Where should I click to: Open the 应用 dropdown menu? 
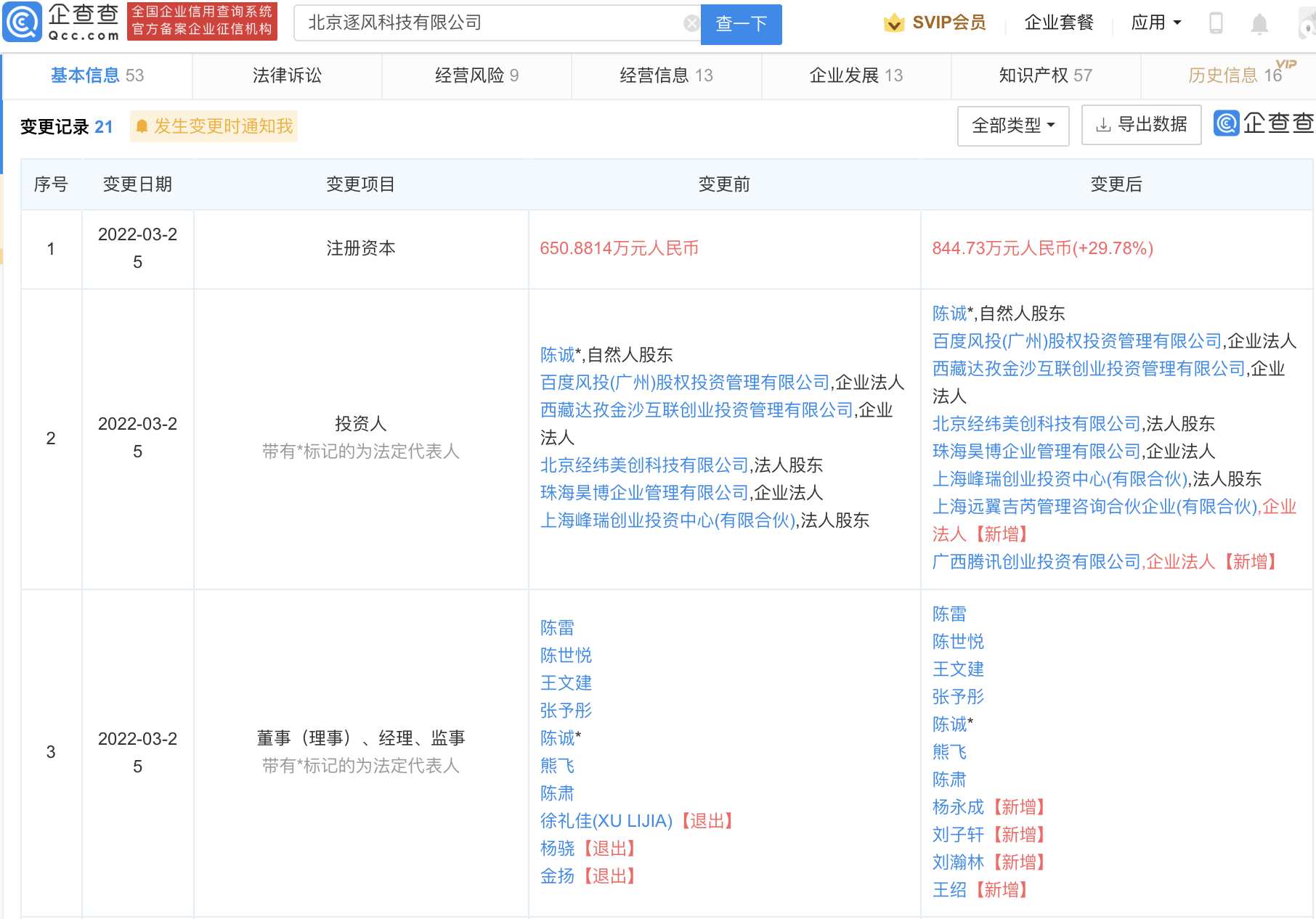[x=1155, y=23]
